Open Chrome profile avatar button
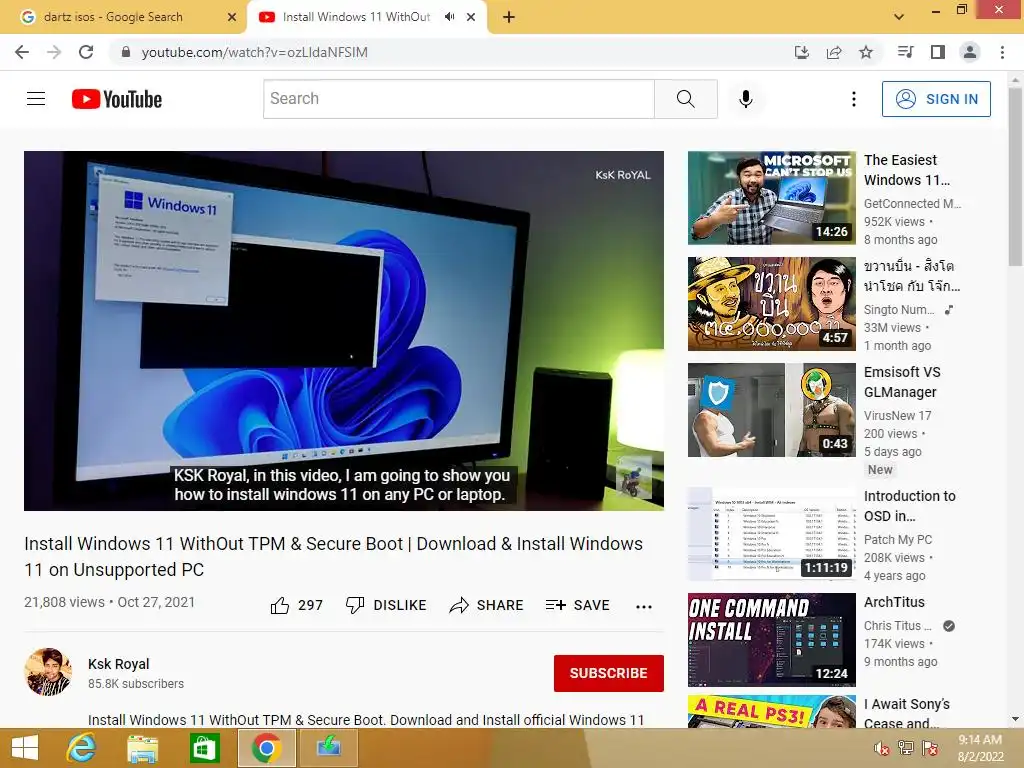The height and width of the screenshot is (768, 1024). coord(970,52)
